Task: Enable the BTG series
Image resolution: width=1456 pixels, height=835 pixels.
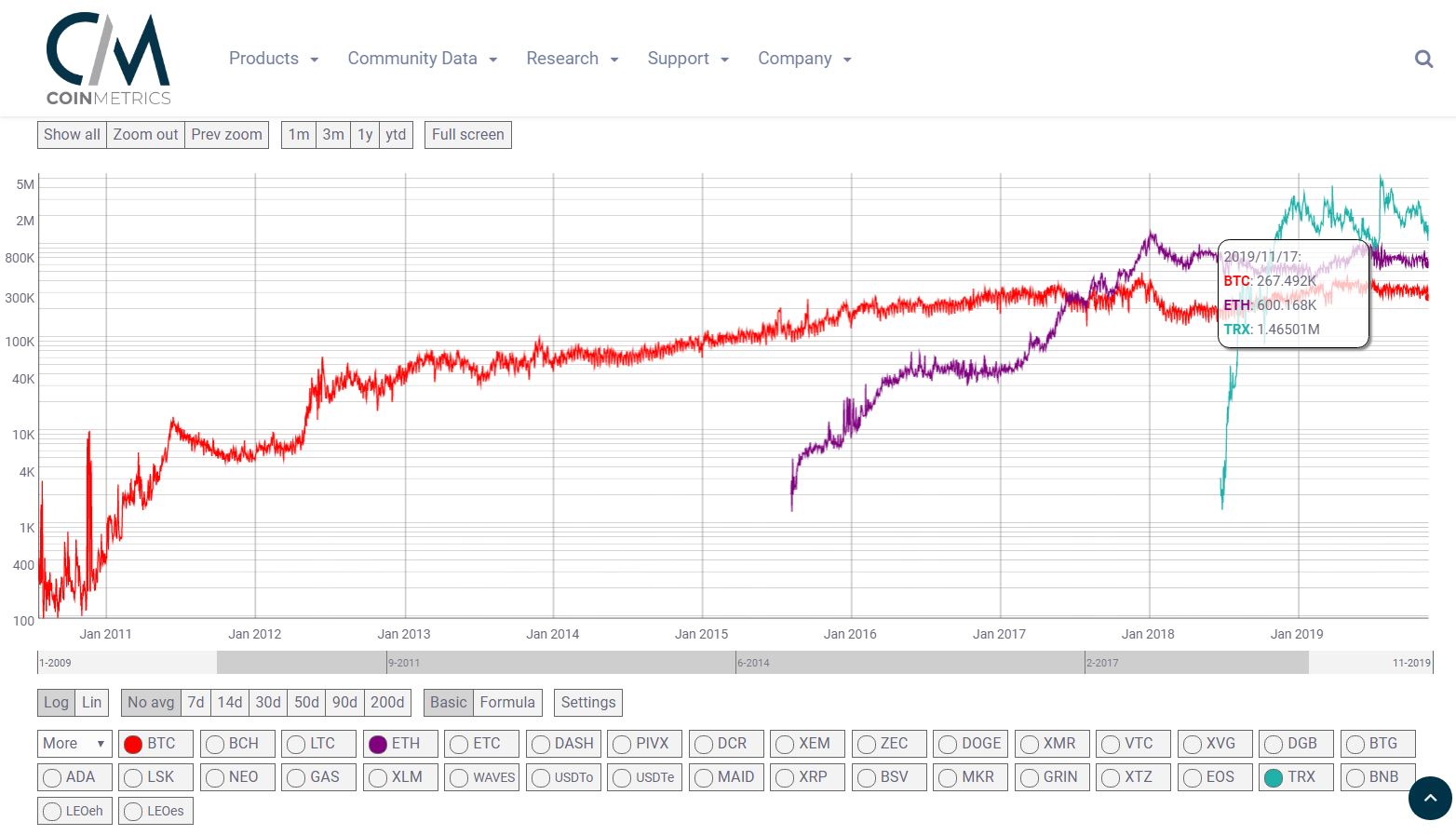Action: (1378, 744)
